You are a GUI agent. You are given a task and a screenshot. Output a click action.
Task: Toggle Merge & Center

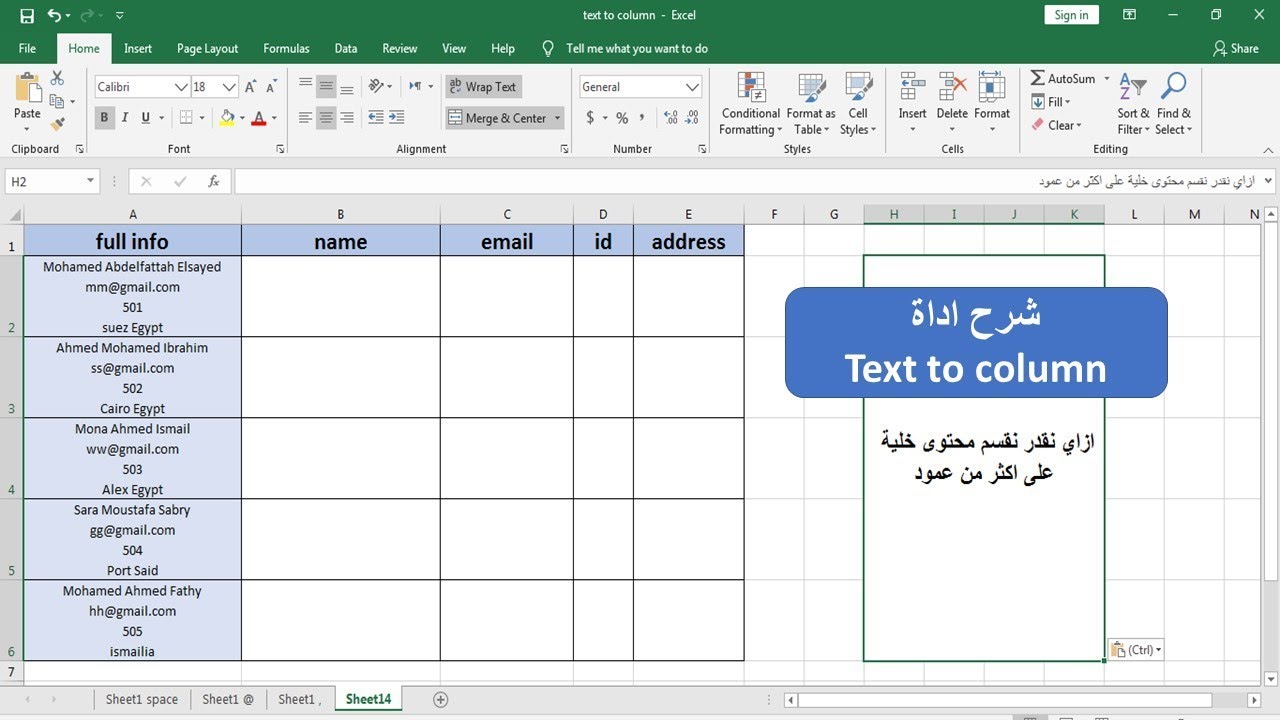[x=497, y=118]
